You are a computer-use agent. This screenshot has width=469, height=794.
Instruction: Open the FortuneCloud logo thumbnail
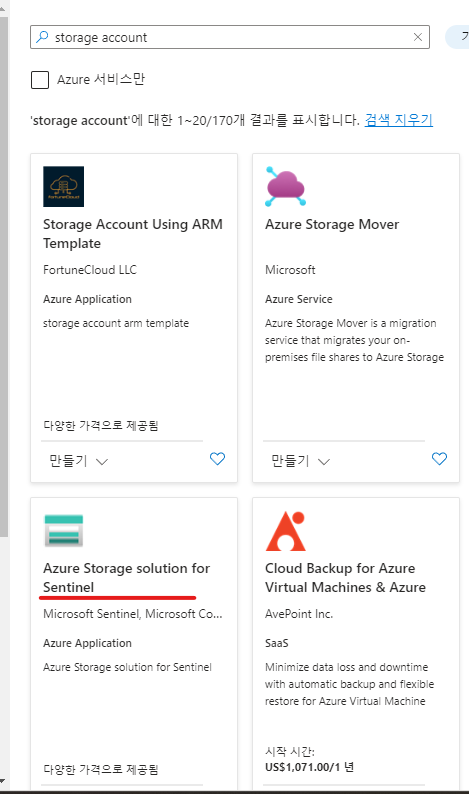tap(63, 186)
